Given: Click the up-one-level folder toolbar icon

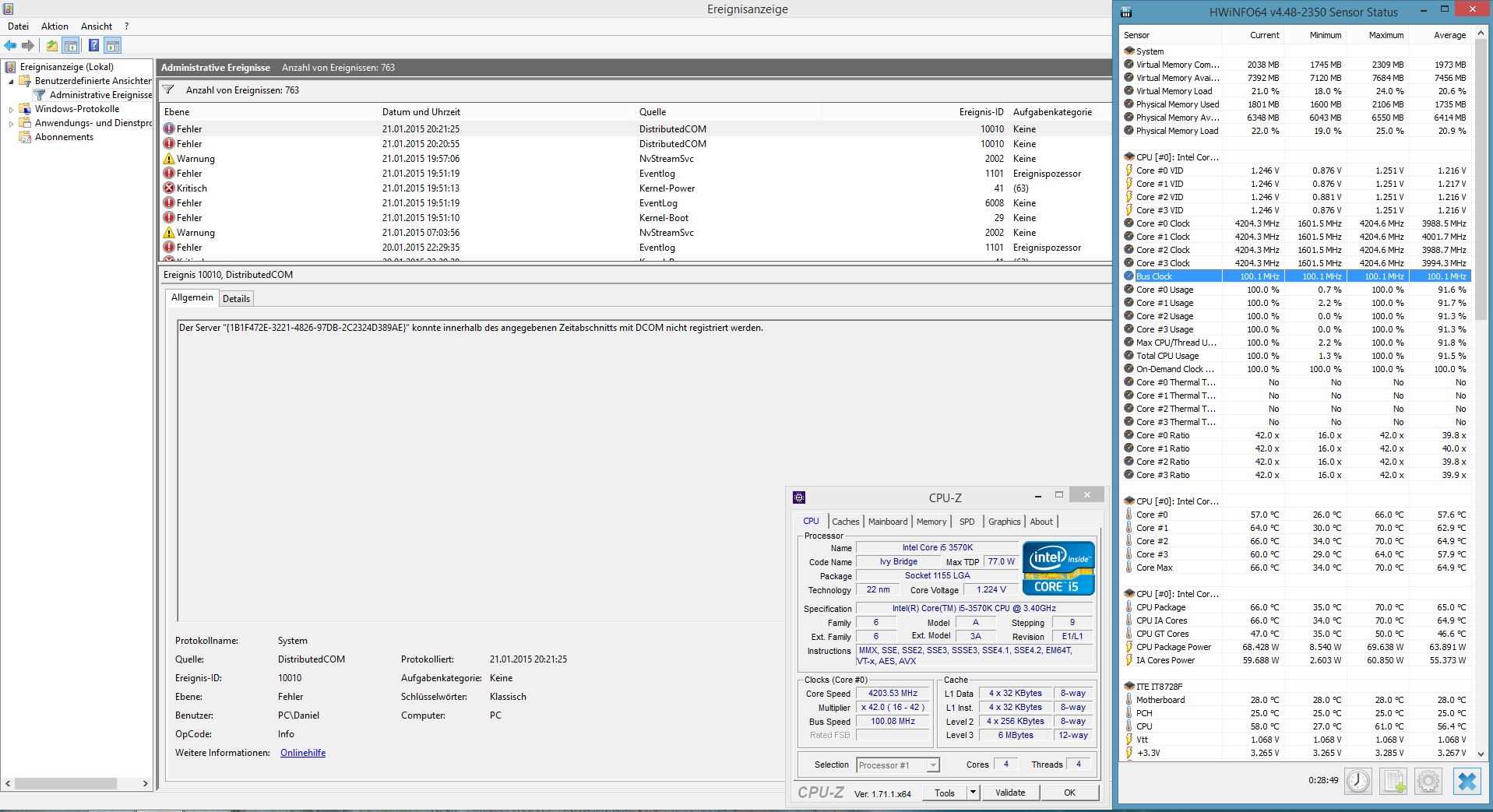Looking at the screenshot, I should click(51, 46).
